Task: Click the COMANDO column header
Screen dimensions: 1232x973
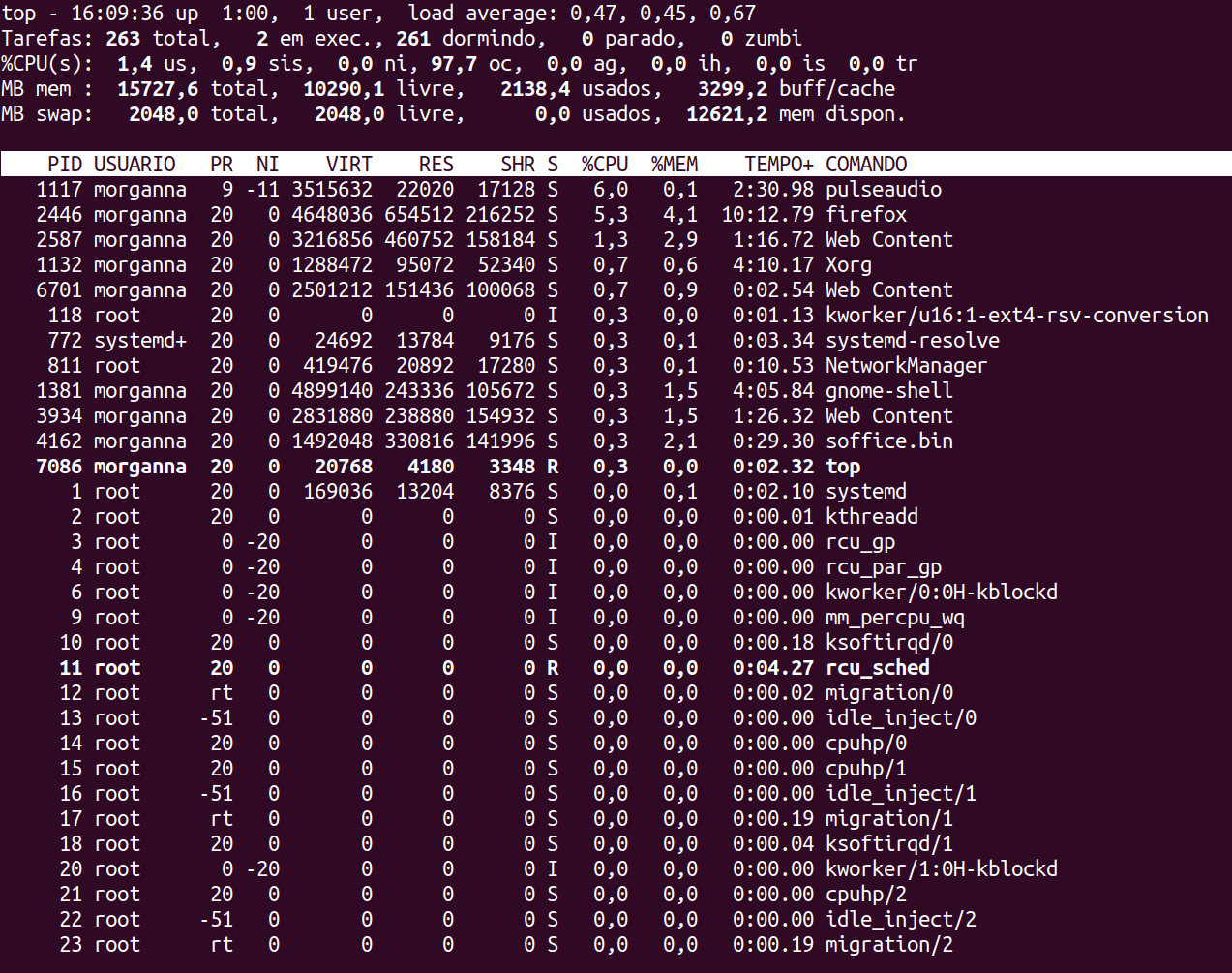Action: (866, 164)
